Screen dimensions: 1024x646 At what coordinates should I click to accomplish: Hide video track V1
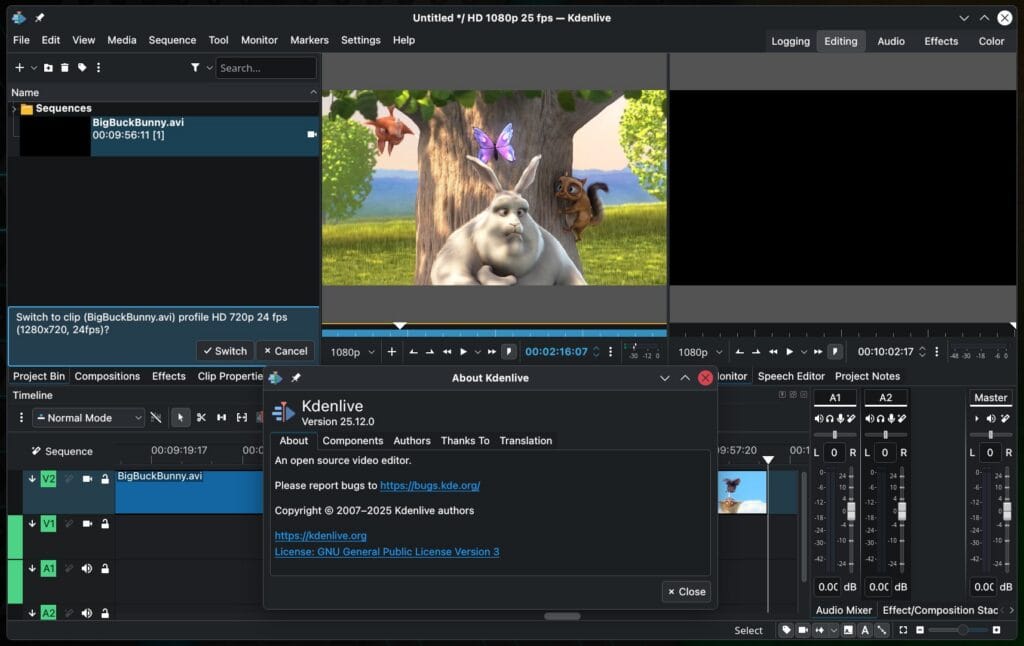[x=86, y=523]
